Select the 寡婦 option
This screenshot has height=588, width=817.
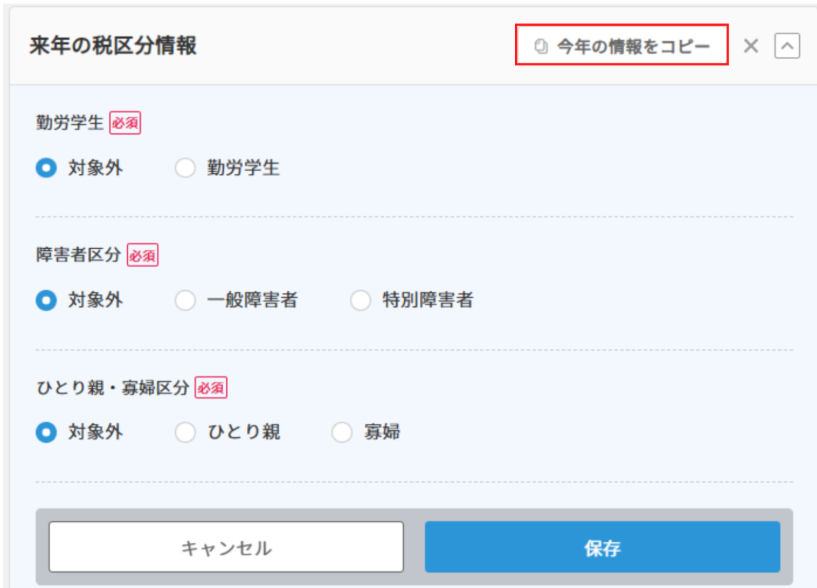click(340, 432)
